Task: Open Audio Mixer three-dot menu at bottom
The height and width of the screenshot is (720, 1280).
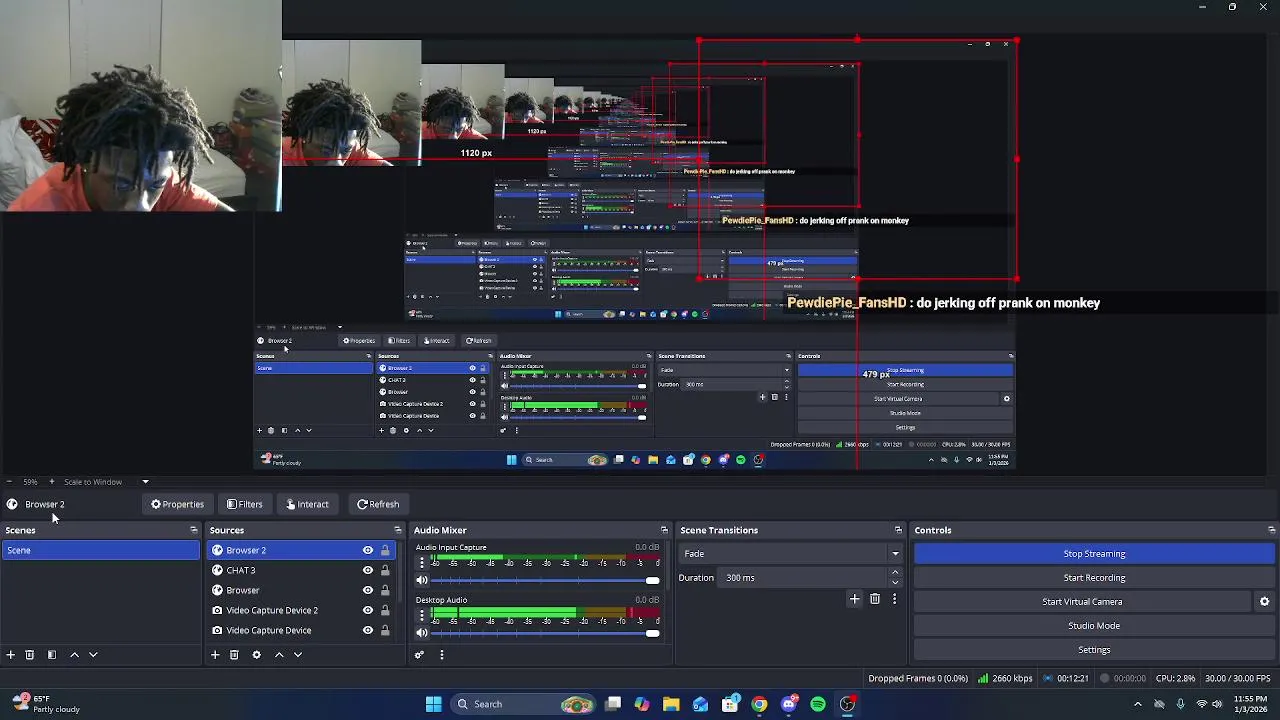Action: [x=441, y=655]
